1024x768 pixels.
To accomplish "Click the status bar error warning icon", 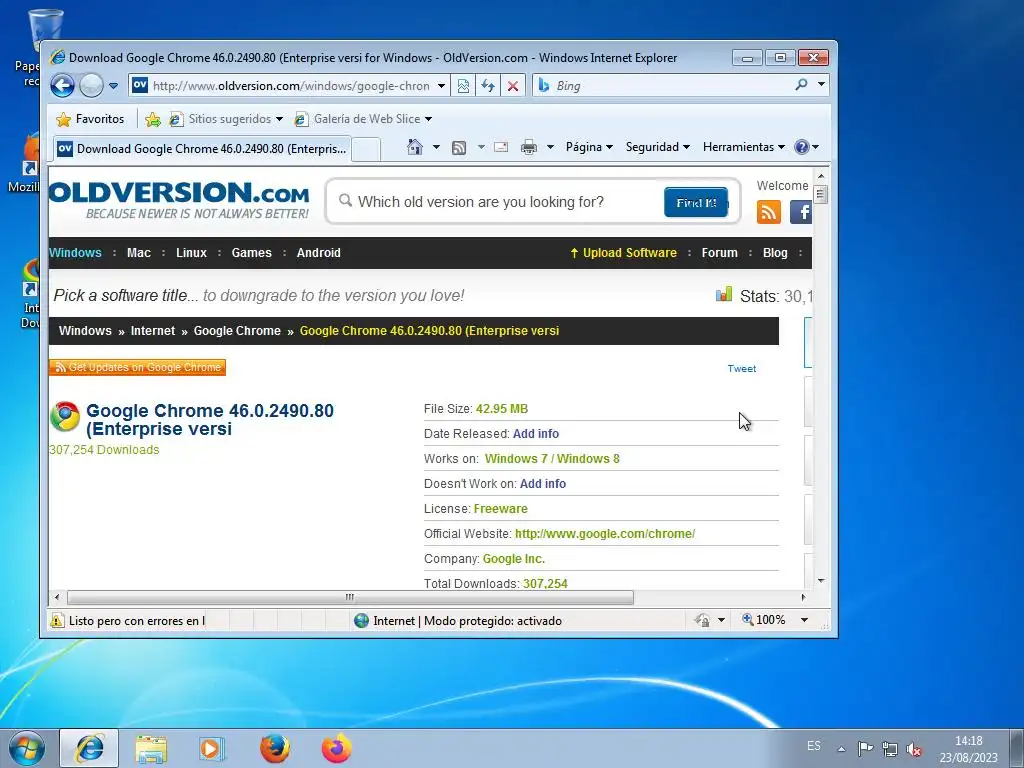I will click(57, 620).
